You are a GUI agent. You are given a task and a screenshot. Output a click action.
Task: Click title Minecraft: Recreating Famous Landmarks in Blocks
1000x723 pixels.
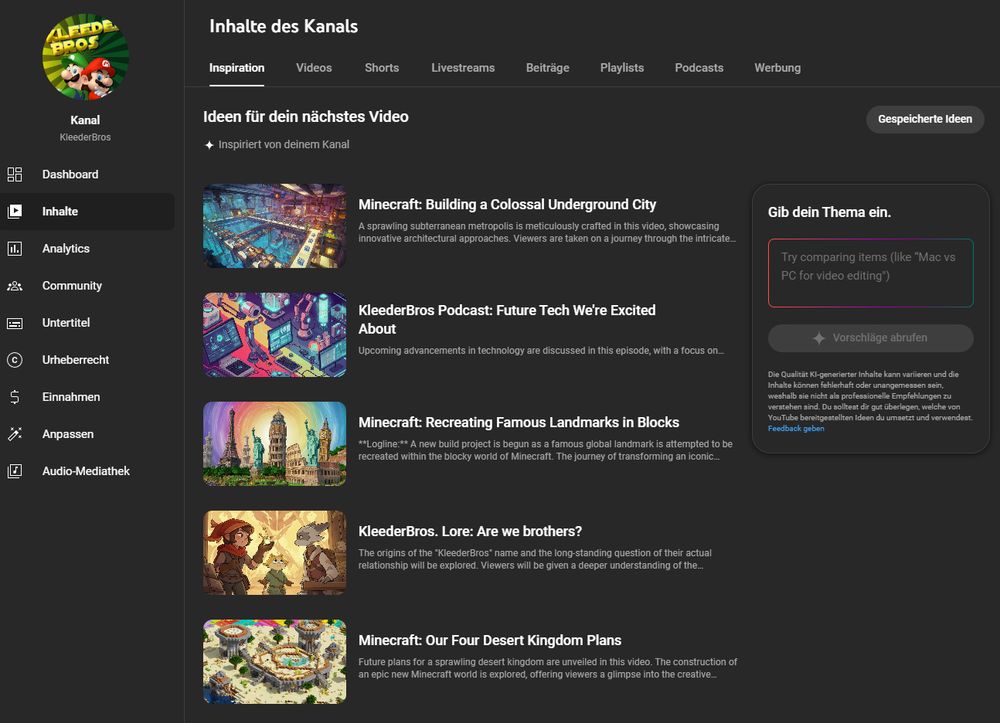point(518,422)
